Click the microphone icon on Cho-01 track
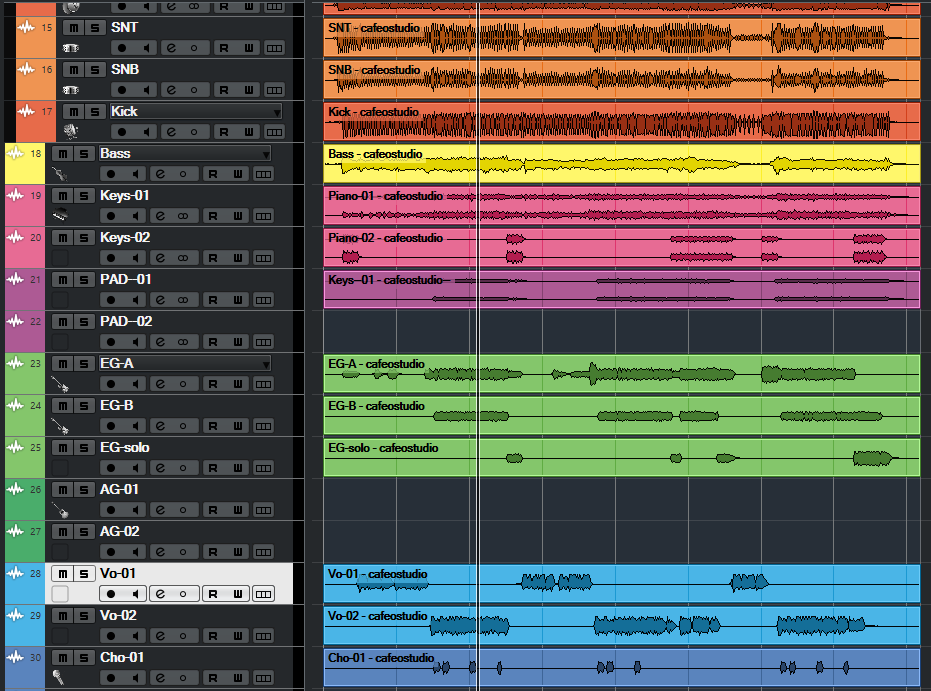This screenshot has height=691, width=931. 60,677
